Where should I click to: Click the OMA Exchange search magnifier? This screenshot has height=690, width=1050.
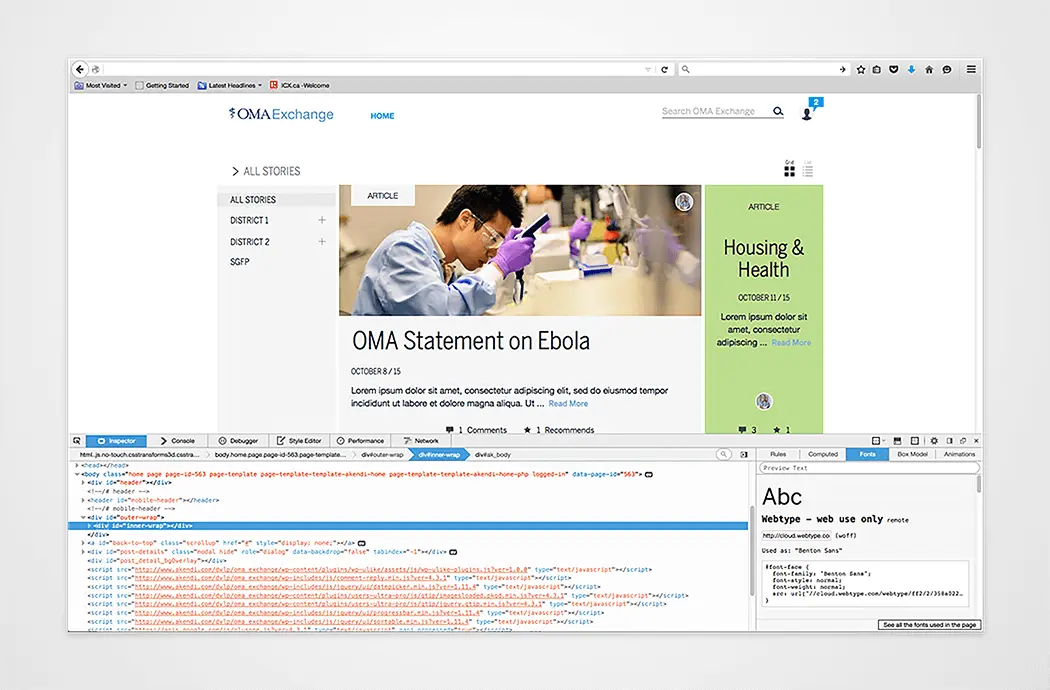point(778,111)
